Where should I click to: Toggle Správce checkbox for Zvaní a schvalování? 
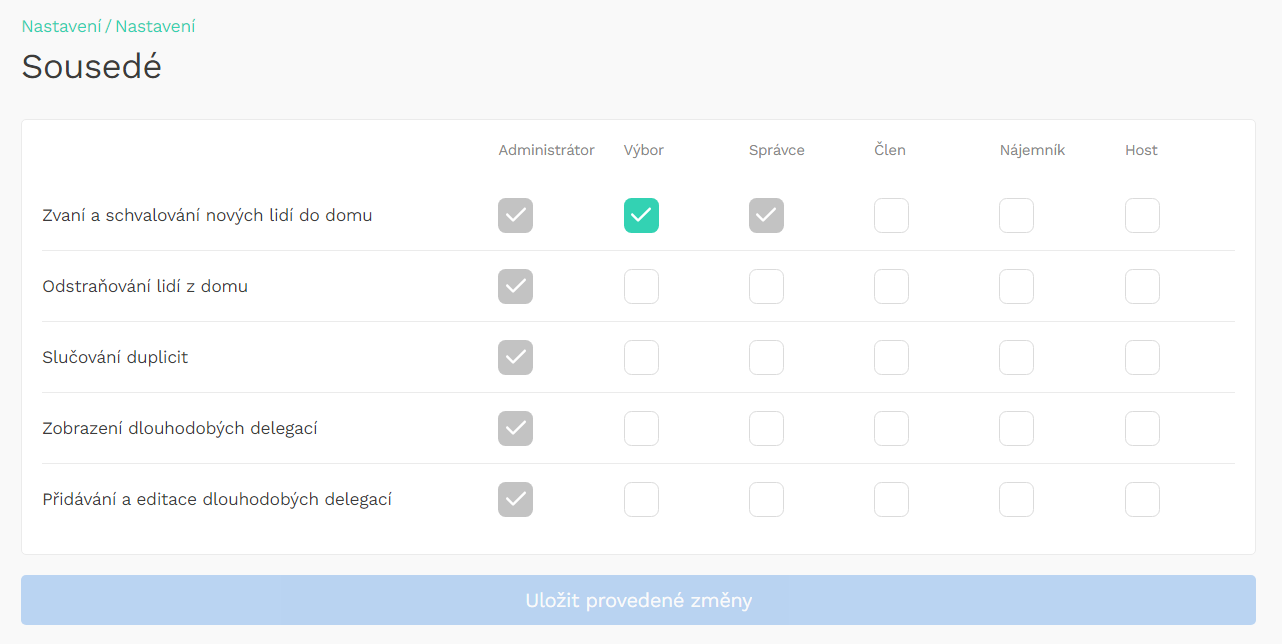[766, 215]
